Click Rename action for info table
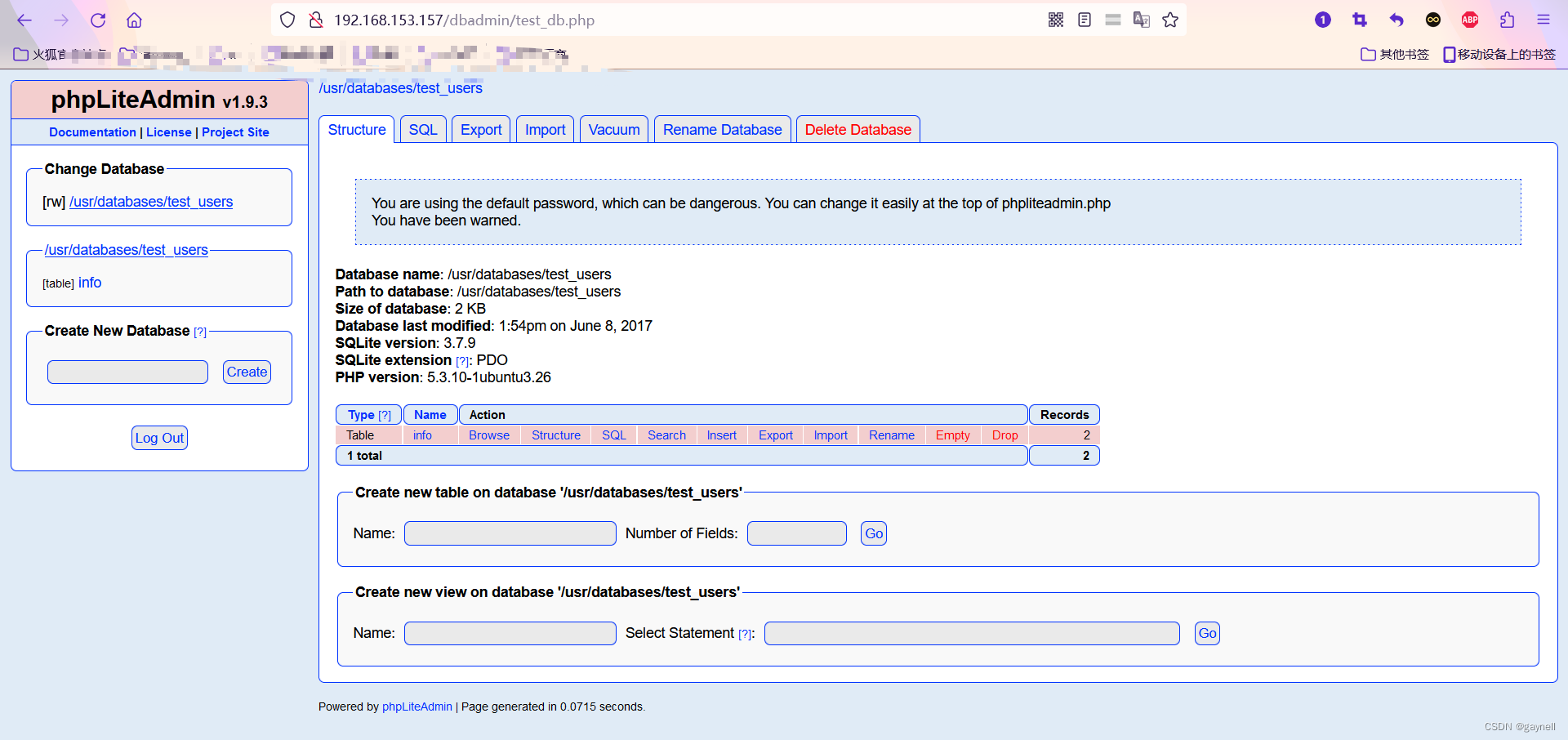The image size is (1568, 740). 892,435
